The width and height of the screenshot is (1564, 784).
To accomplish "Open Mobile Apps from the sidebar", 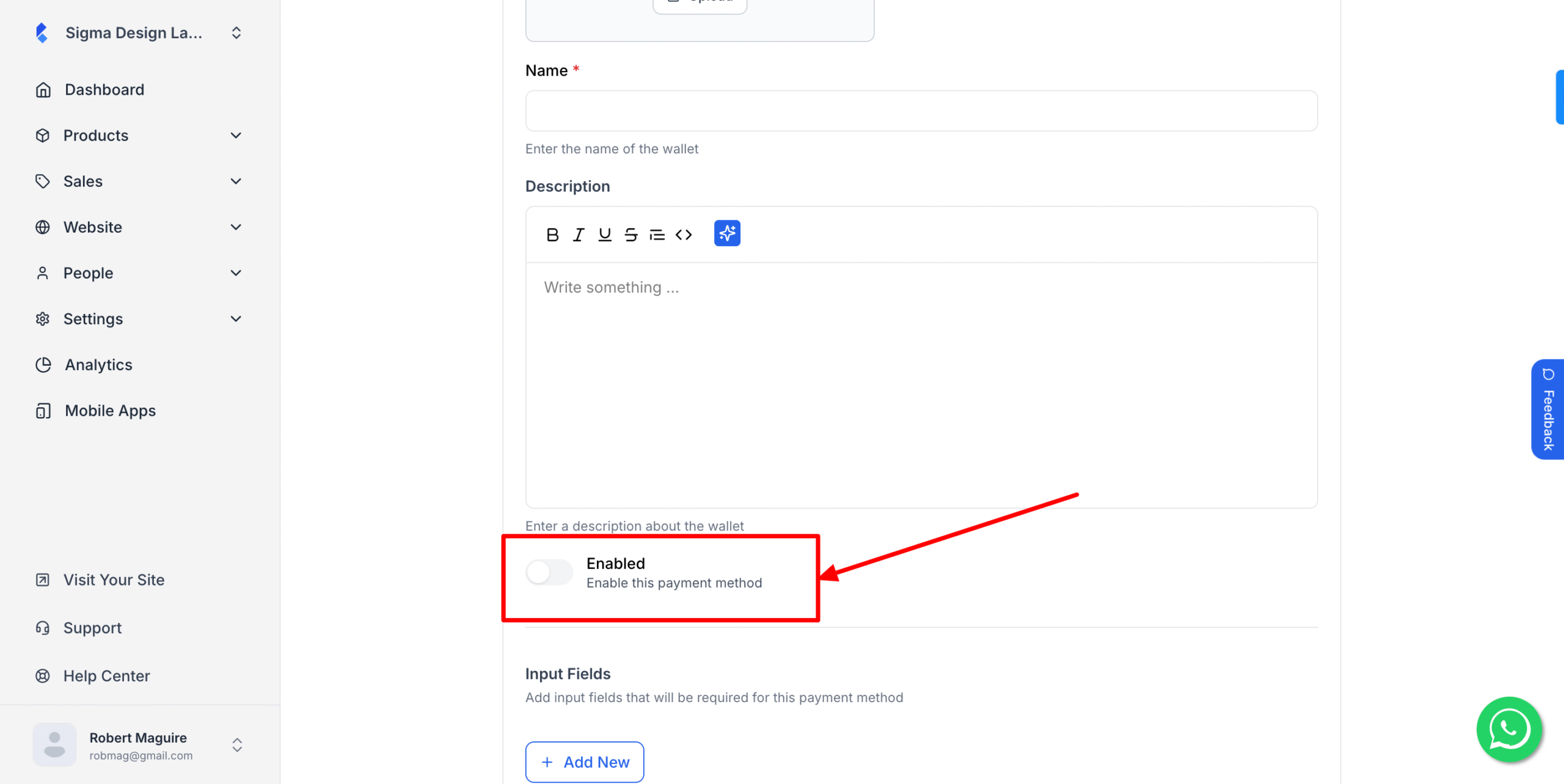I will click(x=109, y=410).
